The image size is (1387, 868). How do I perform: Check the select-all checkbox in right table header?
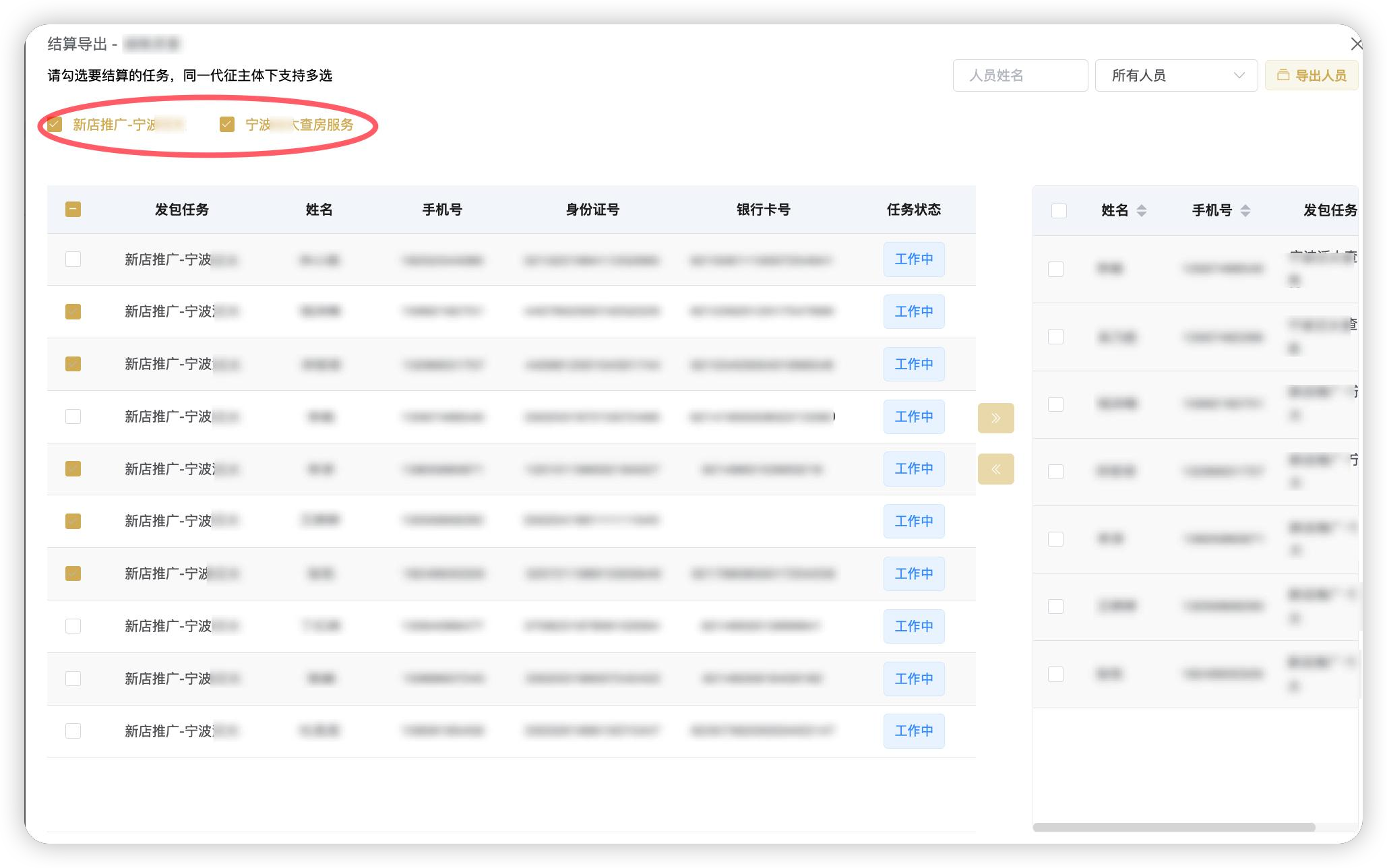1059,210
